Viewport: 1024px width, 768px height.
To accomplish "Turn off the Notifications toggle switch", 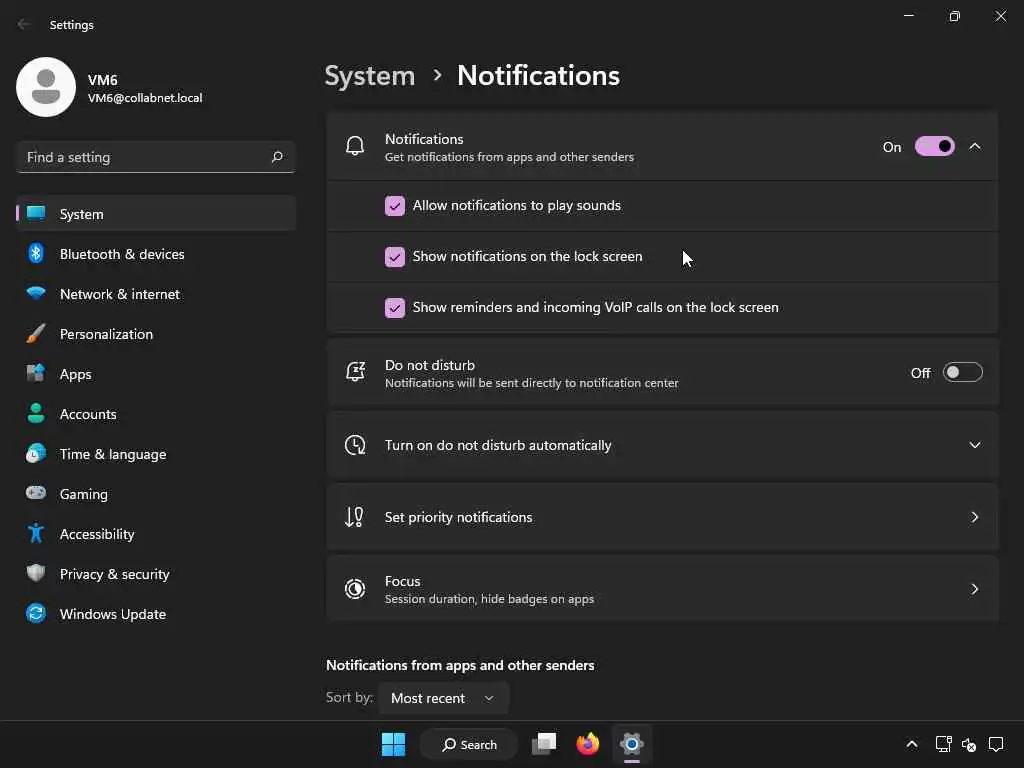I will click(x=935, y=147).
